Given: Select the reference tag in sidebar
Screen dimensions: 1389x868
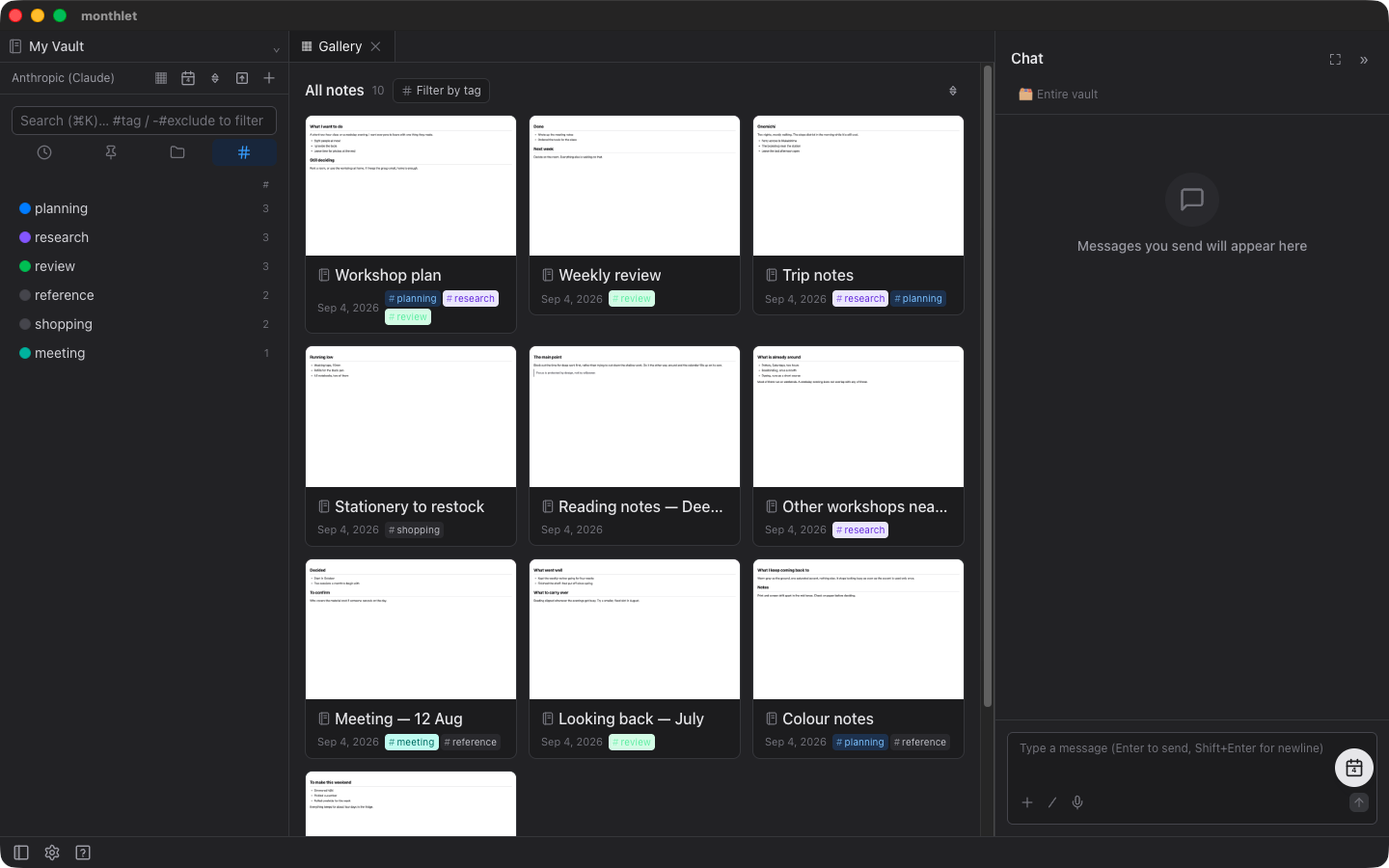Looking at the screenshot, I should click(145, 295).
